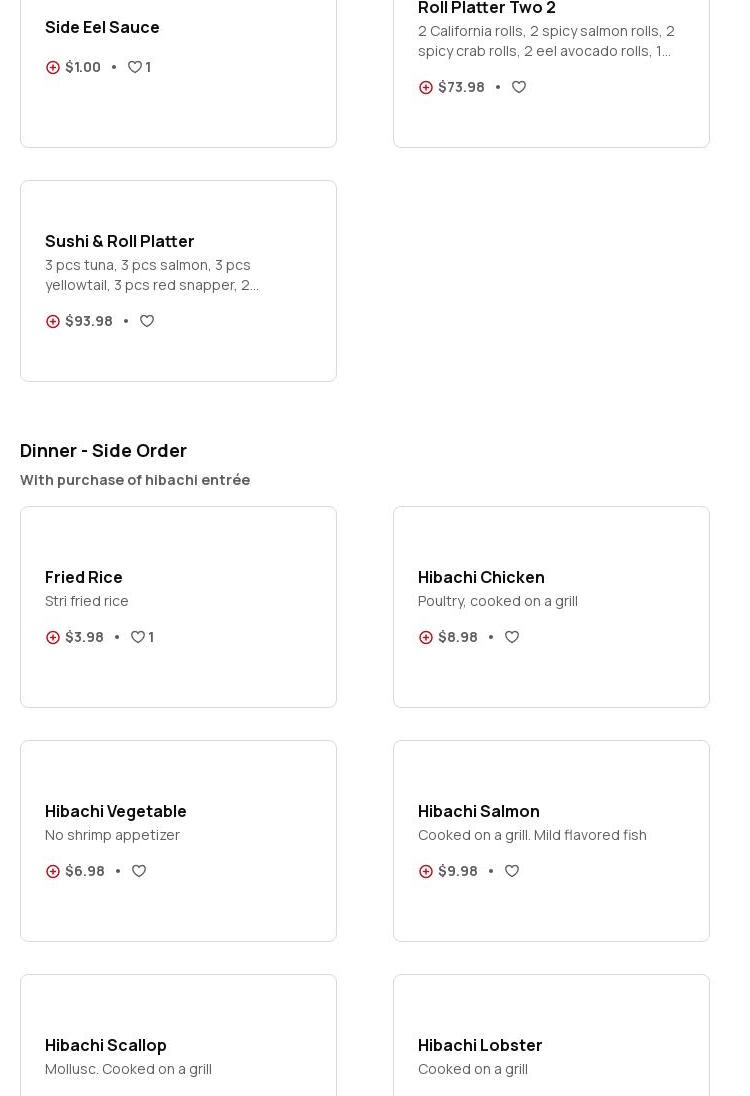Add Roll Platter Two 2 to order
Image resolution: width=750 pixels, height=1096 pixels.
pyautogui.click(x=426, y=87)
